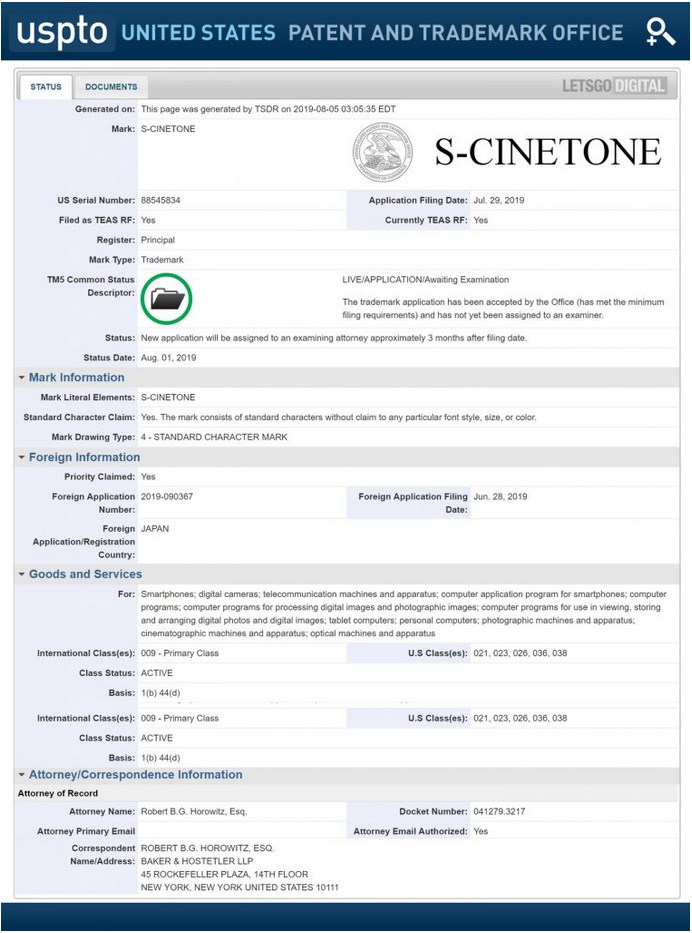Click the Mark Type value Trademark

162,260
